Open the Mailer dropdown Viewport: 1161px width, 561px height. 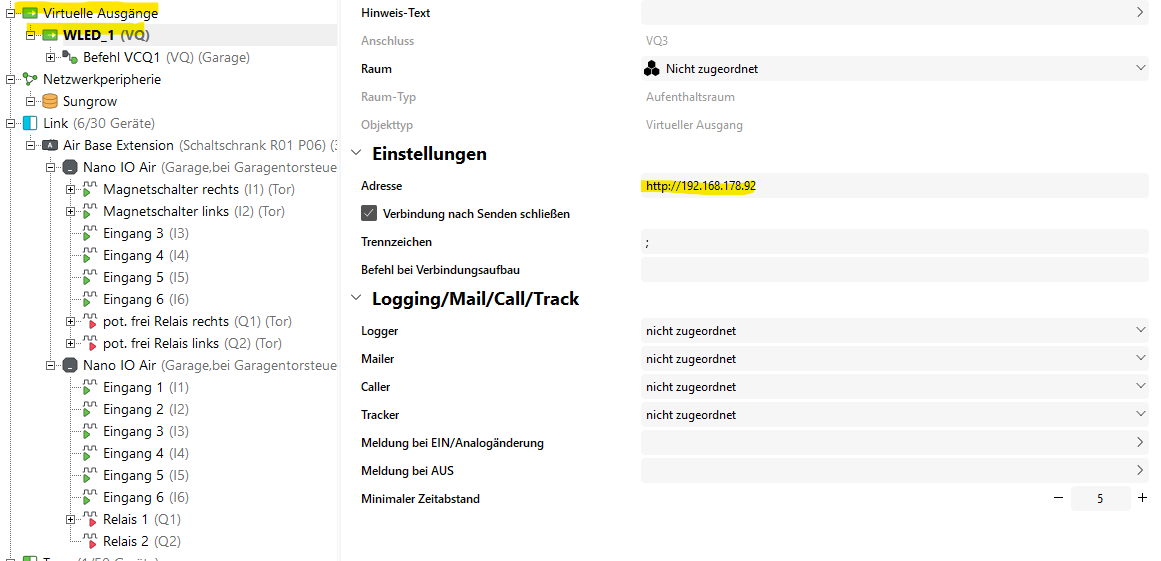[x=1140, y=358]
